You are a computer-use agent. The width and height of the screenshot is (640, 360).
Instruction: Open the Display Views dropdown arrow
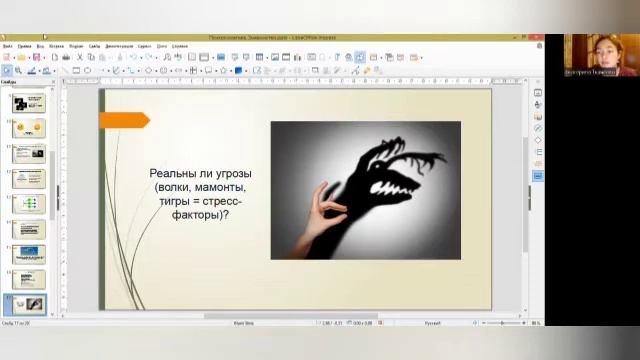tap(212, 58)
